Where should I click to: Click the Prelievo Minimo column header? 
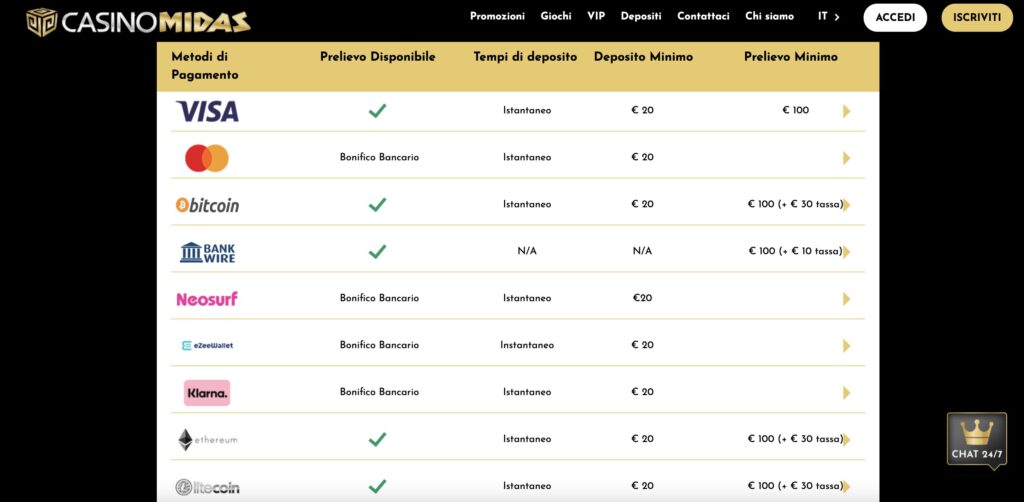[790, 57]
